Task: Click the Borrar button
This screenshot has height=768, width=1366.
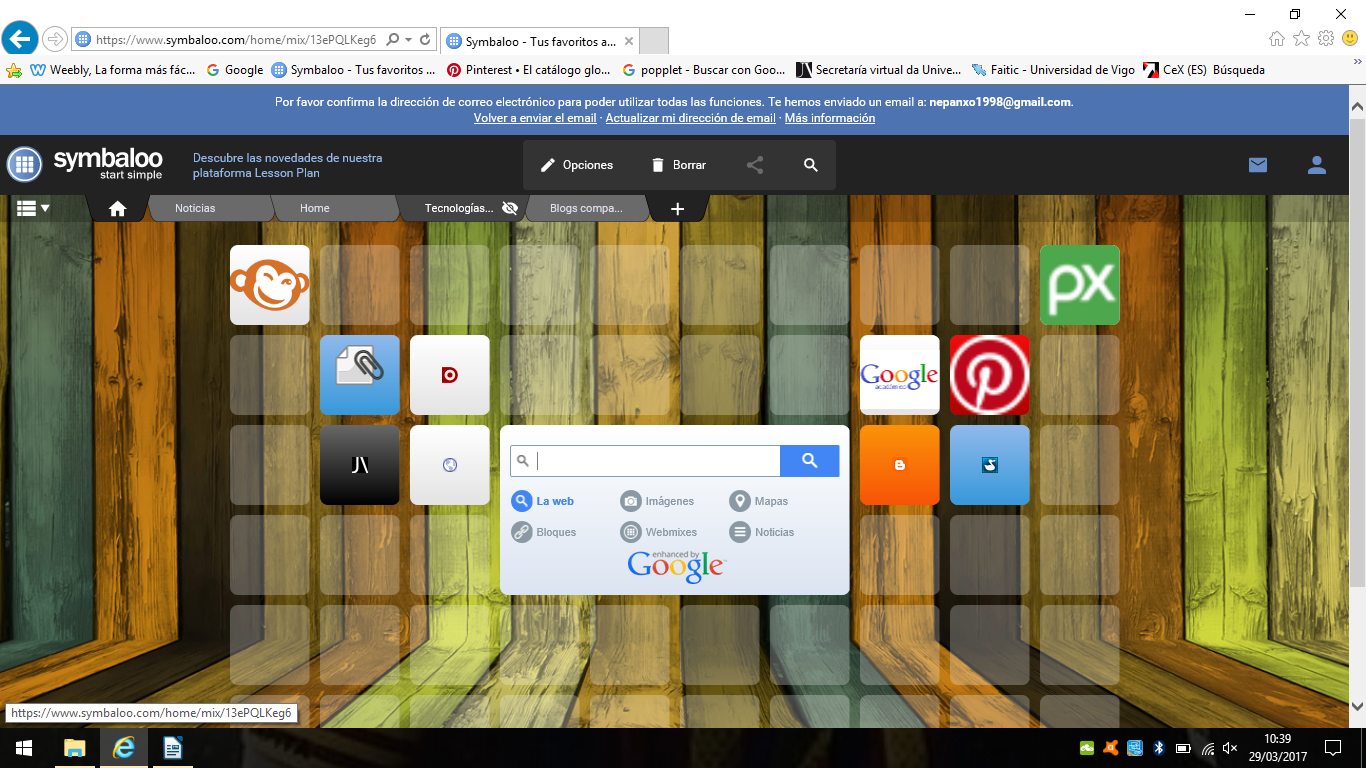Action: (678, 165)
